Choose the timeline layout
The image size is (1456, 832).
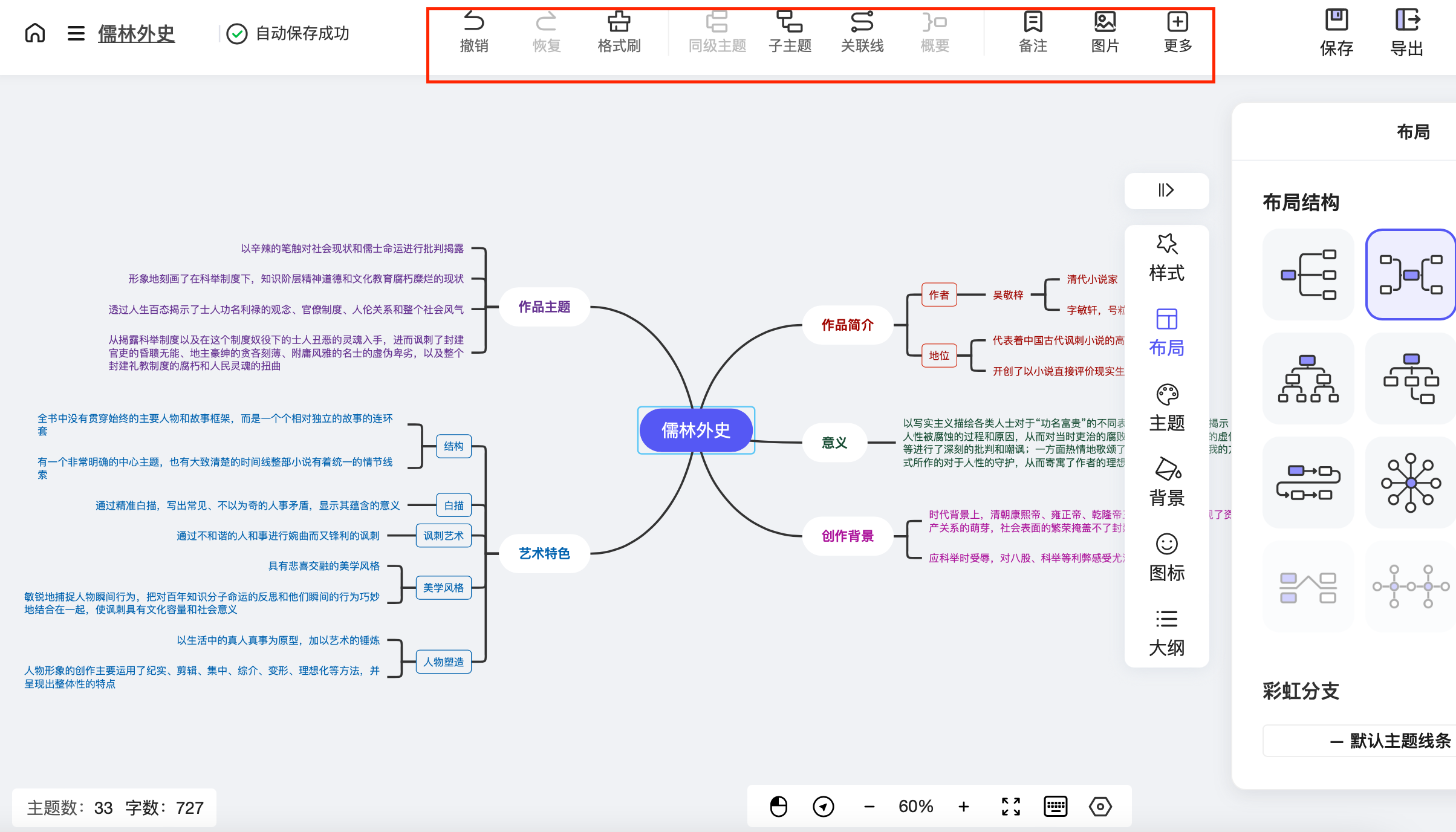pyautogui.click(x=1308, y=483)
